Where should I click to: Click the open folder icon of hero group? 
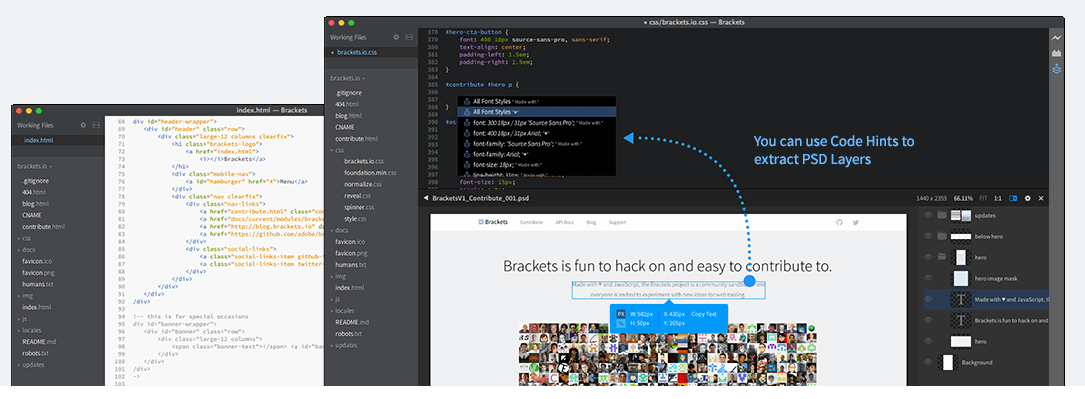941,257
